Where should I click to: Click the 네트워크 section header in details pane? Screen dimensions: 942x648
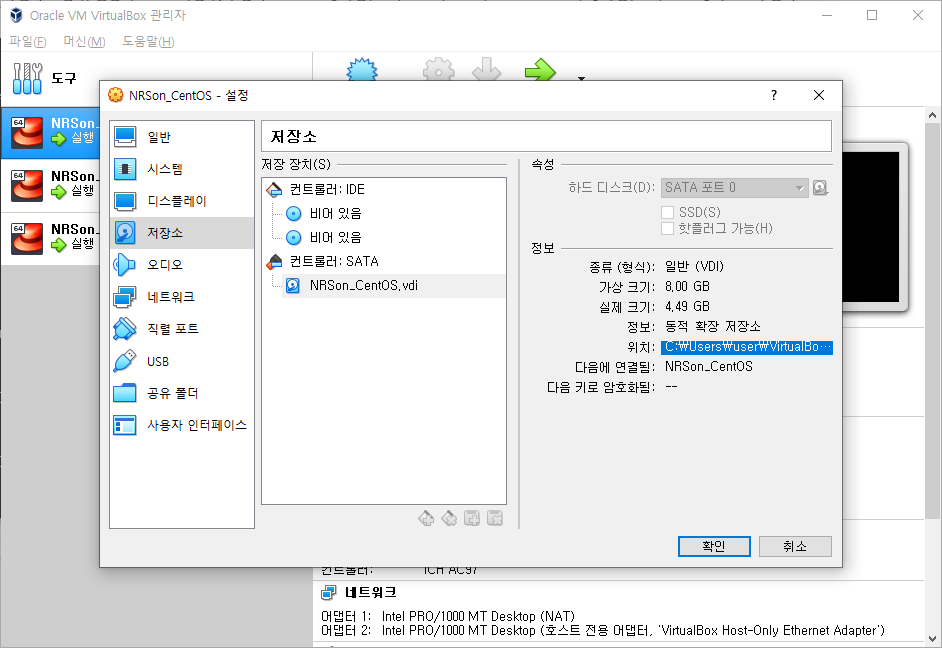(x=371, y=593)
